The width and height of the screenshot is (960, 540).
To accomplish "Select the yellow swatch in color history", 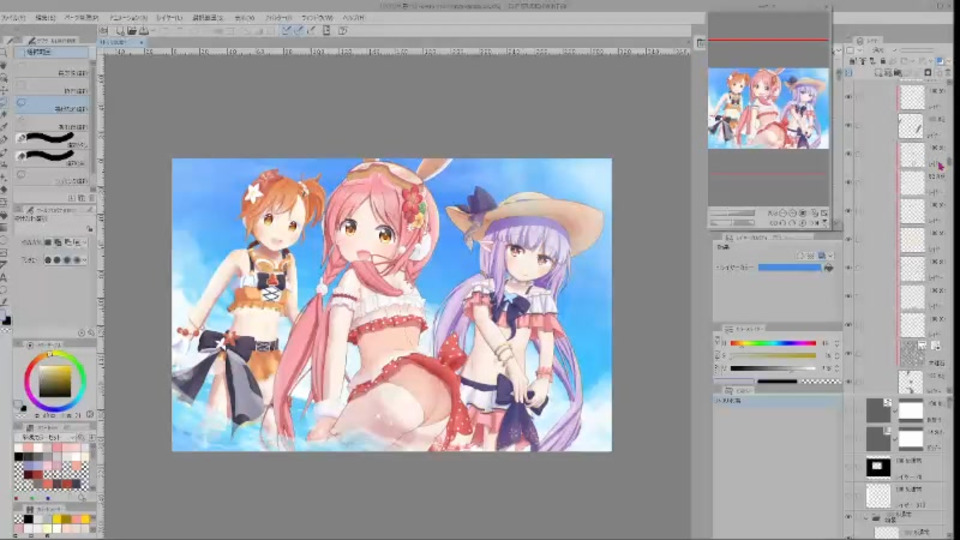I will pyautogui.click(x=57, y=519).
